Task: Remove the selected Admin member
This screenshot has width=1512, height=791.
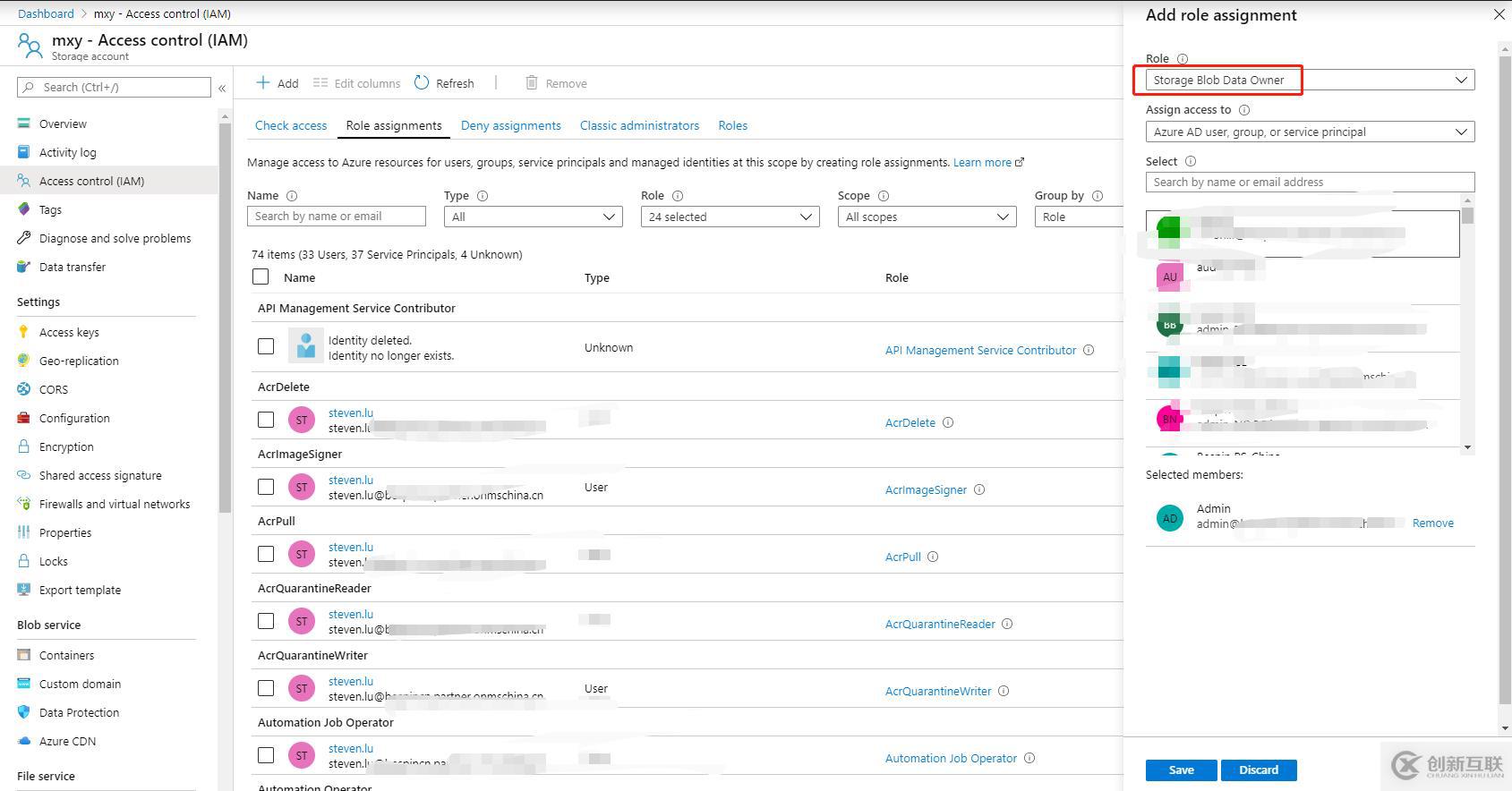Action: click(x=1432, y=523)
